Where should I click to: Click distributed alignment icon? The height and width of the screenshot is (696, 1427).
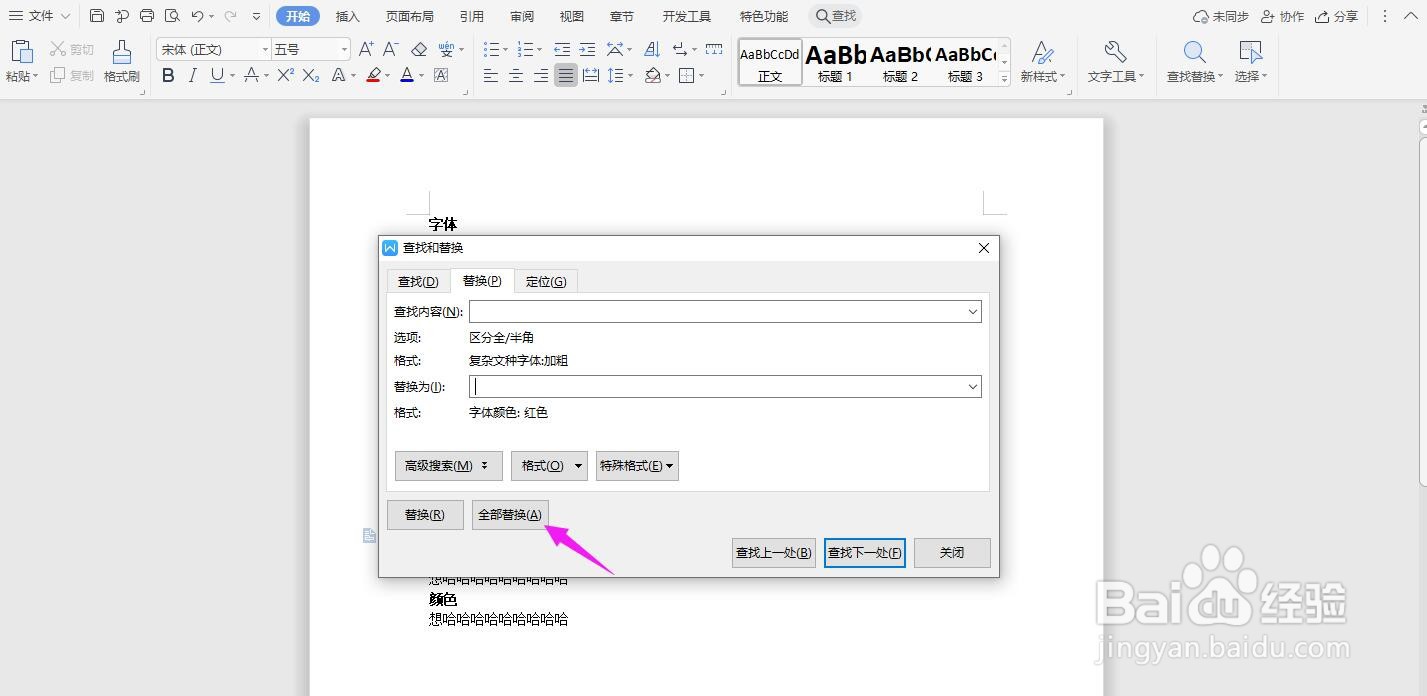coord(591,75)
